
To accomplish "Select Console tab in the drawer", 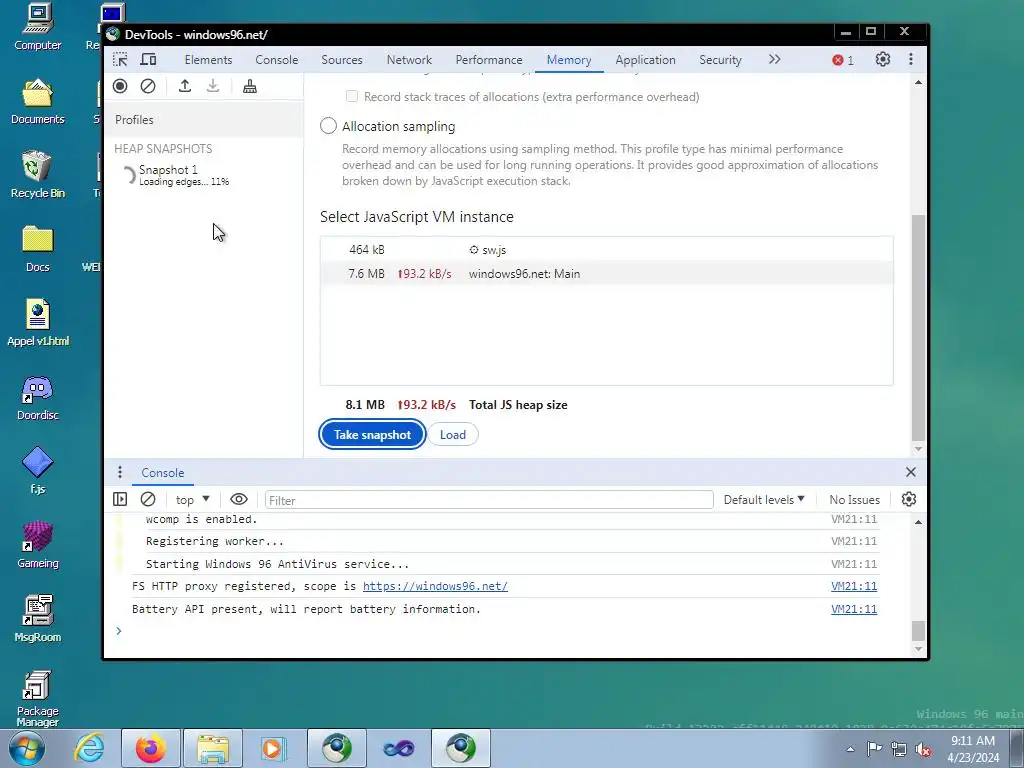I will [x=163, y=472].
